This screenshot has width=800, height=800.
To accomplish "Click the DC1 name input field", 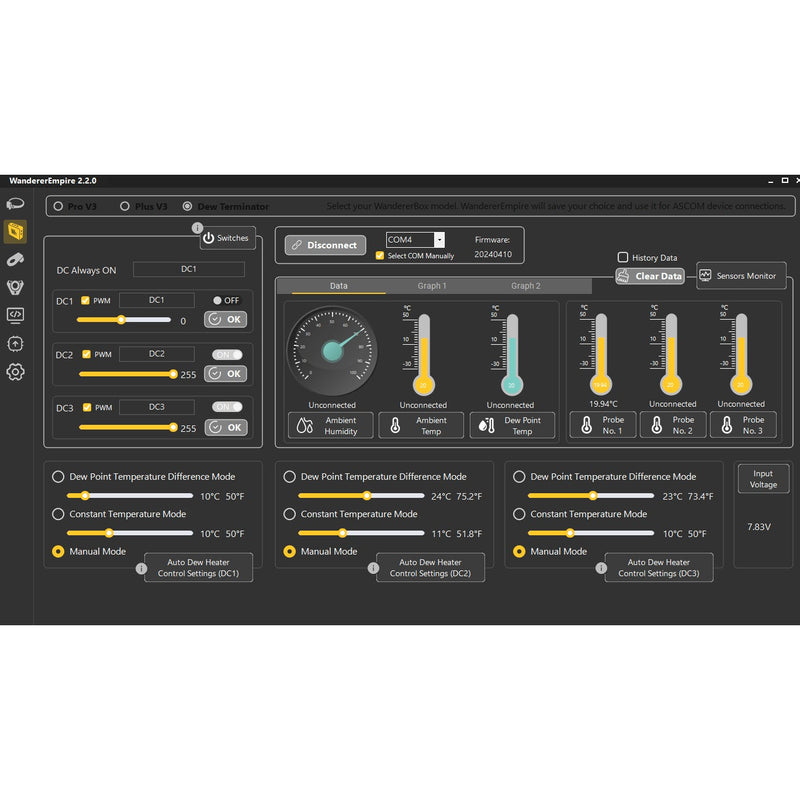I will [157, 300].
